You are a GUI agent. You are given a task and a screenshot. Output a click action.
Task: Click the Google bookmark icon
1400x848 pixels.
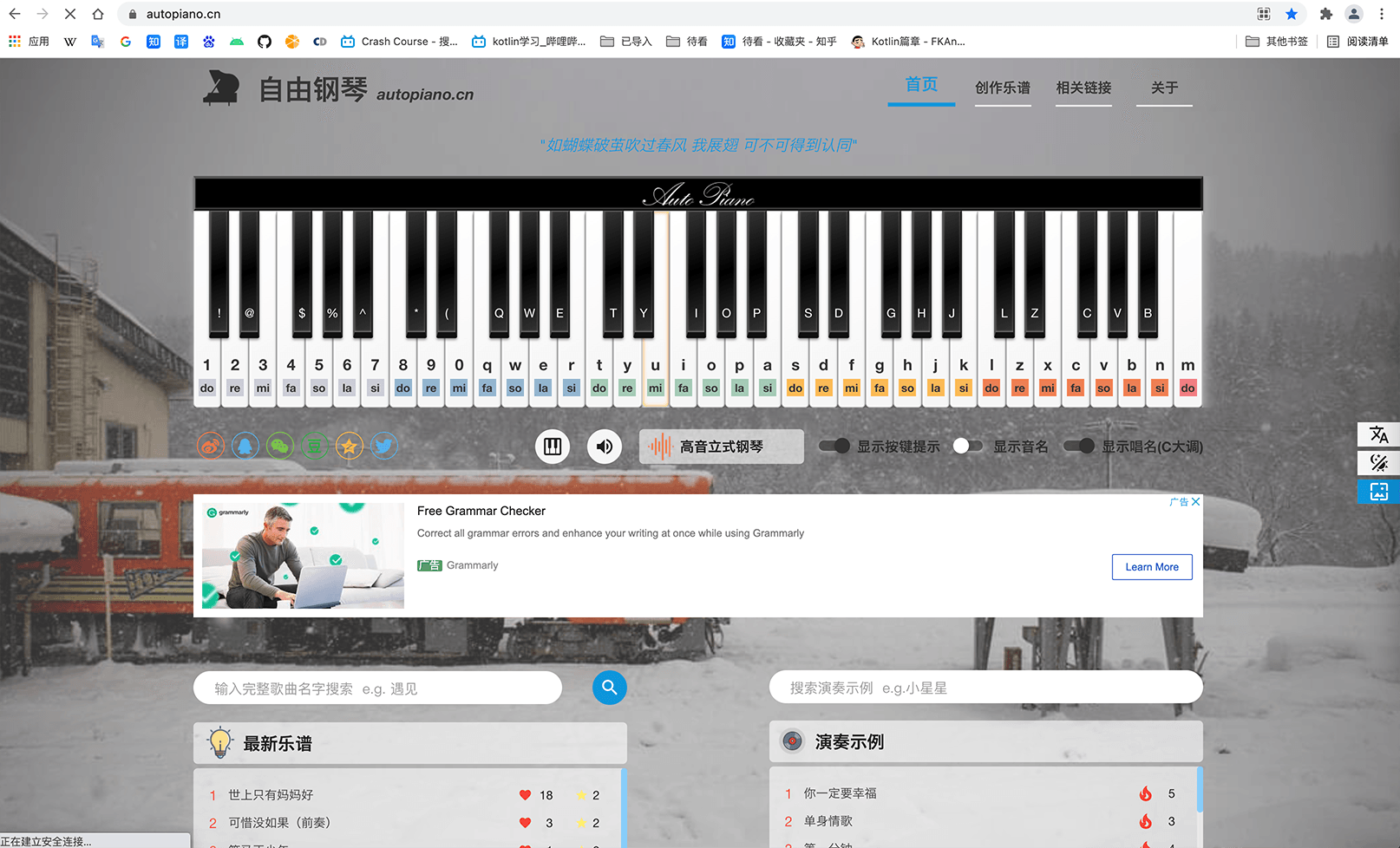coord(126,41)
